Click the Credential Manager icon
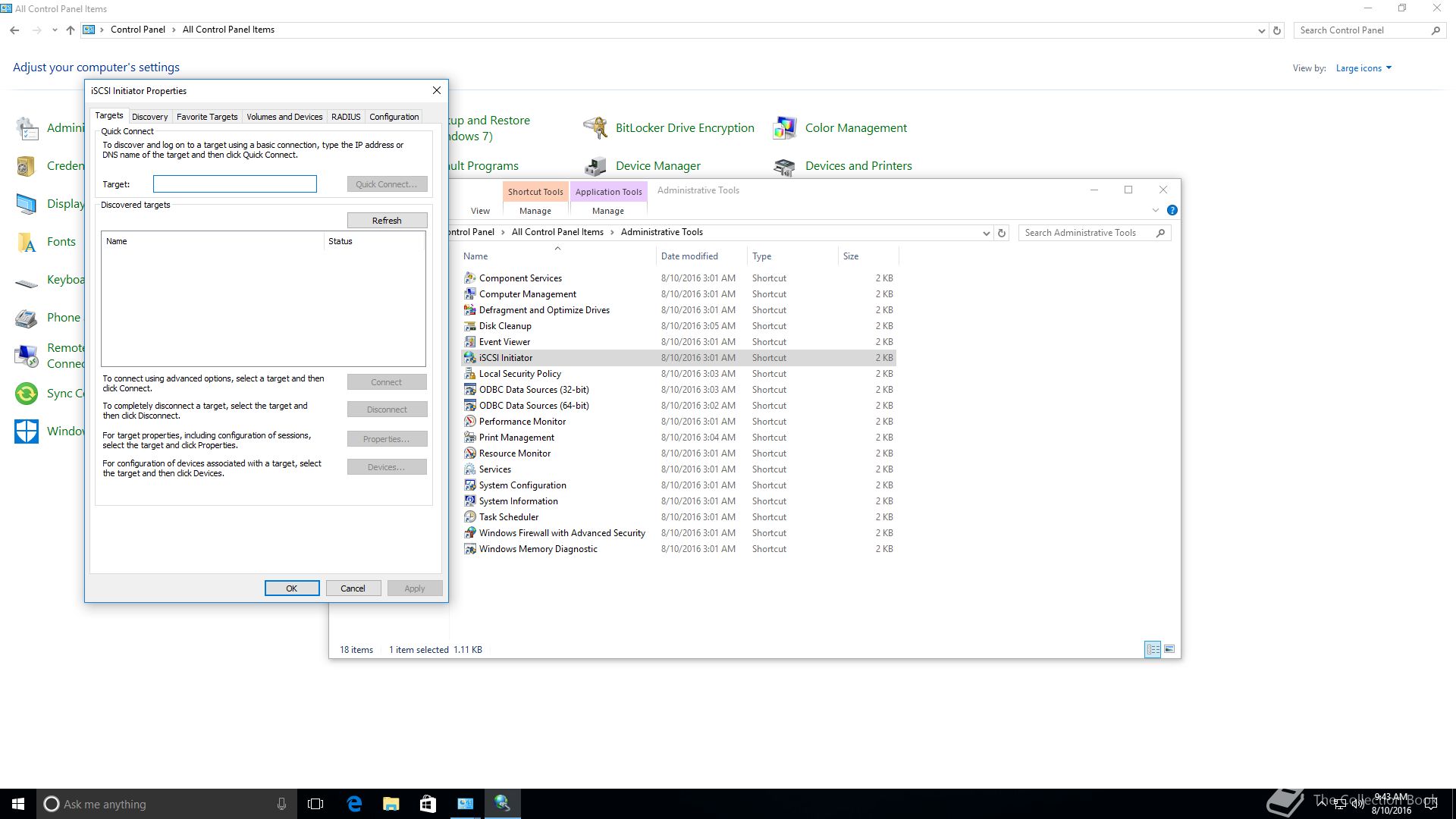 [x=27, y=166]
